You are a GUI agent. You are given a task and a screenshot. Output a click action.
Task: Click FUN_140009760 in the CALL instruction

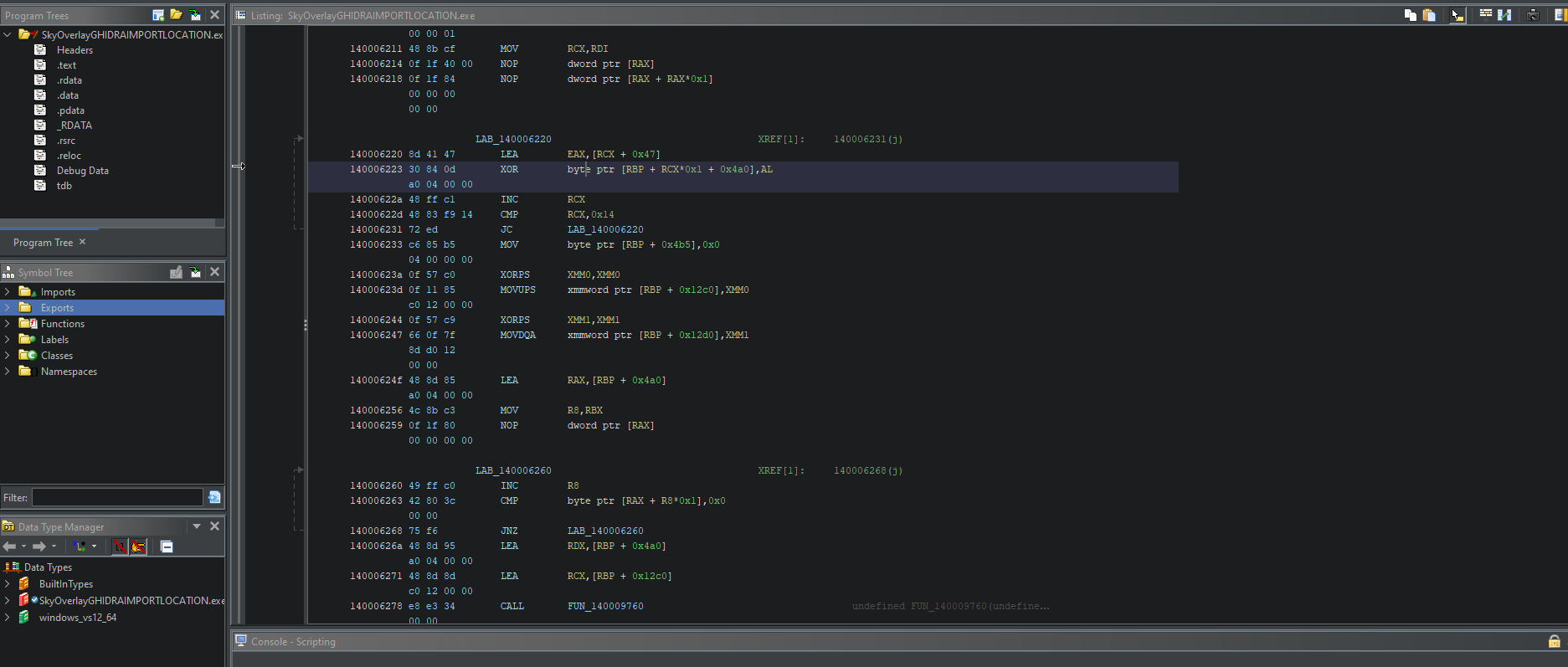pyautogui.click(x=604, y=606)
